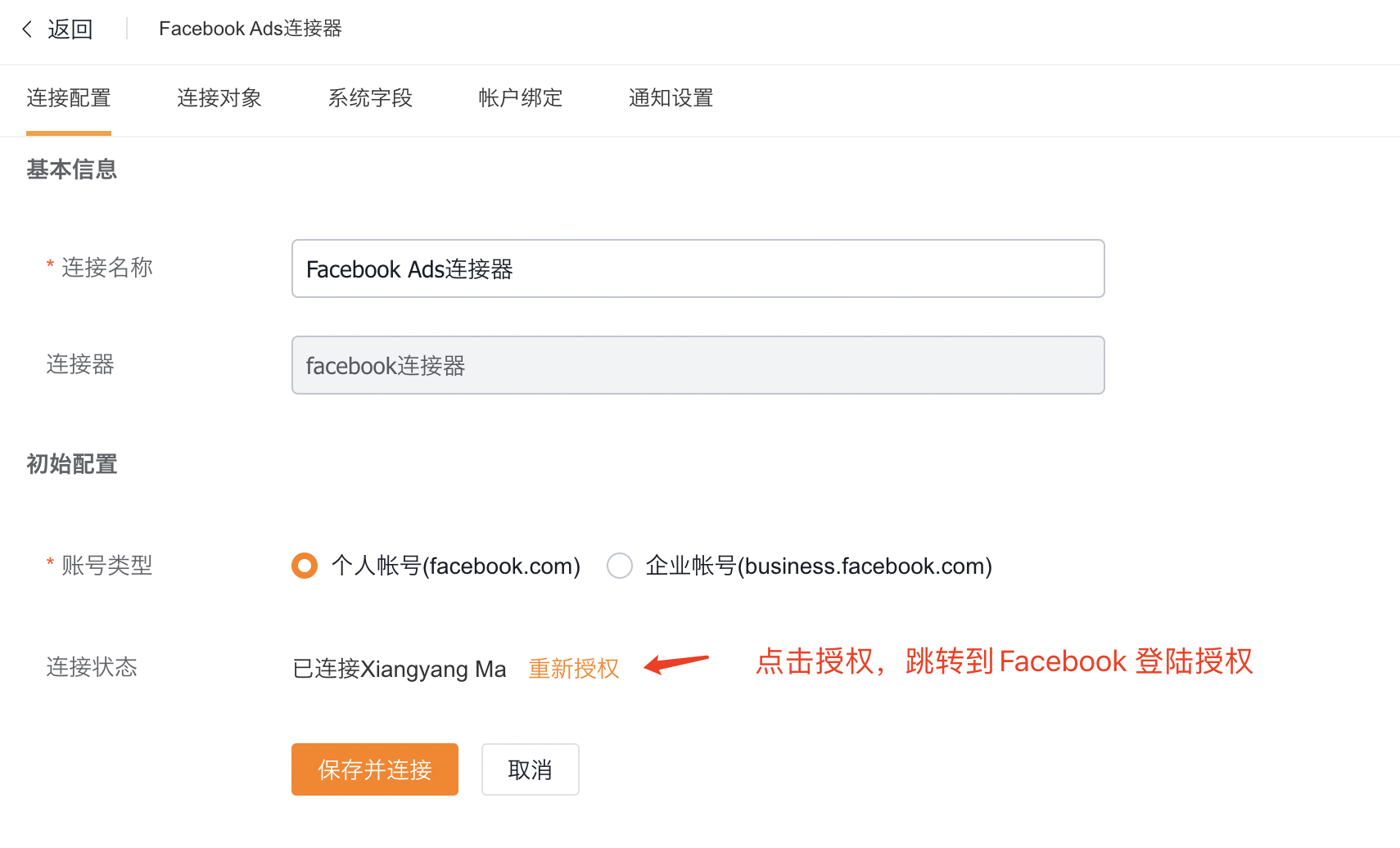This screenshot has width=1400, height=848.
Task: Click the Facebook Ads连接器 header title
Action: point(251,29)
